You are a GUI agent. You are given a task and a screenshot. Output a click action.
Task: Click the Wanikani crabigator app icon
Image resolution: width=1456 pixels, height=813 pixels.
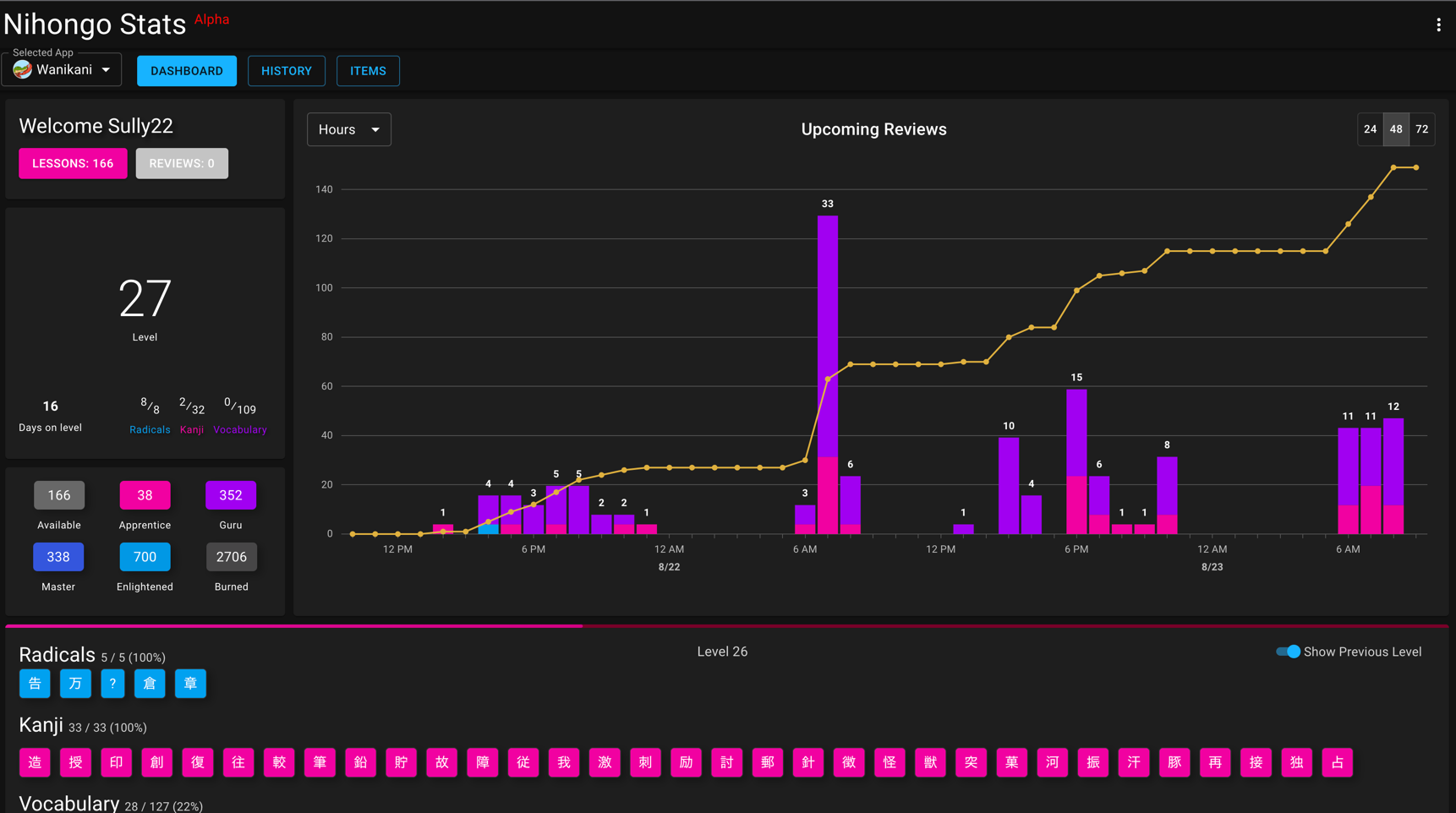click(x=23, y=70)
